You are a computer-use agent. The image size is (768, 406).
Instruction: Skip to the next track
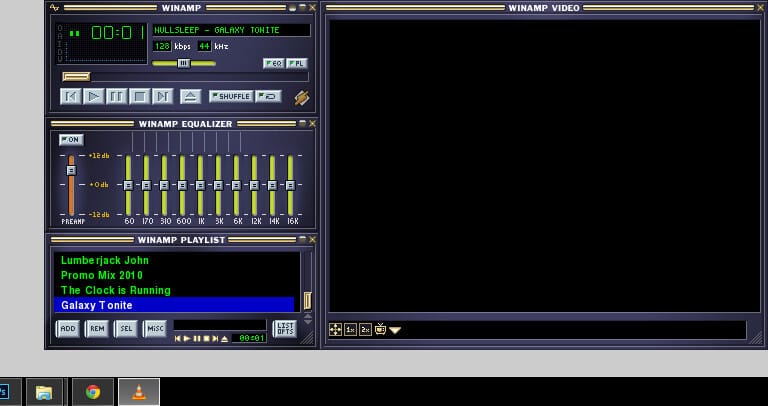click(162, 97)
